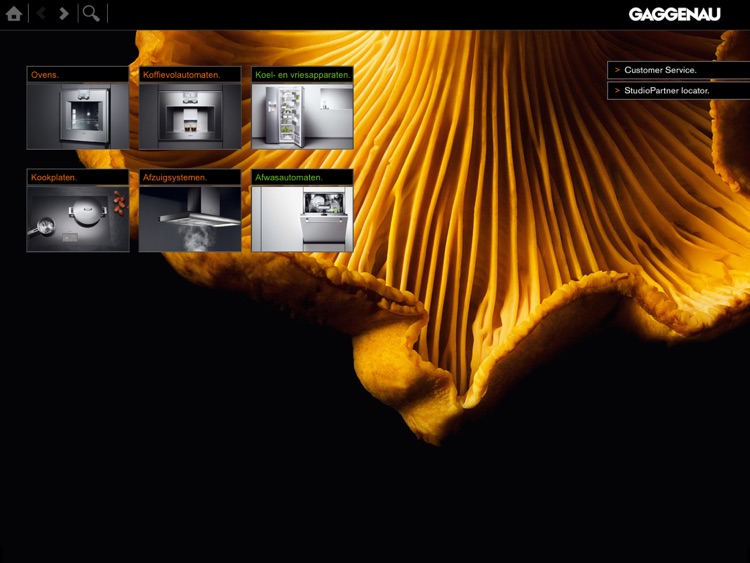Click the arrow beside Customer Service

click(x=617, y=70)
